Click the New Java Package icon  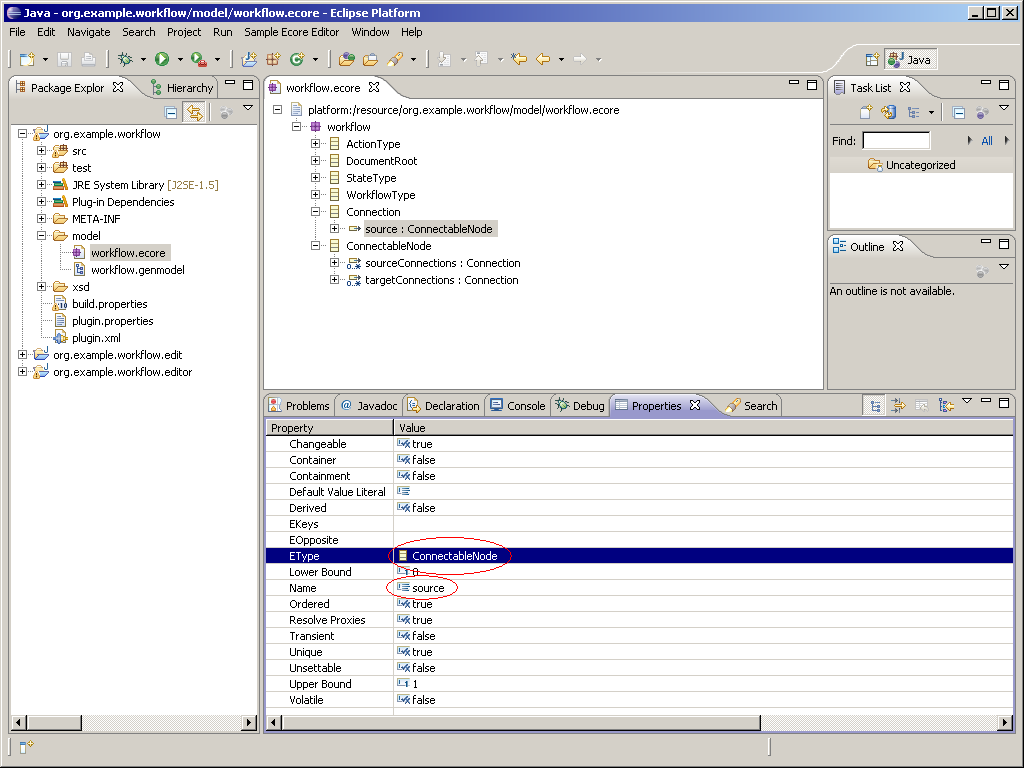tap(272, 60)
